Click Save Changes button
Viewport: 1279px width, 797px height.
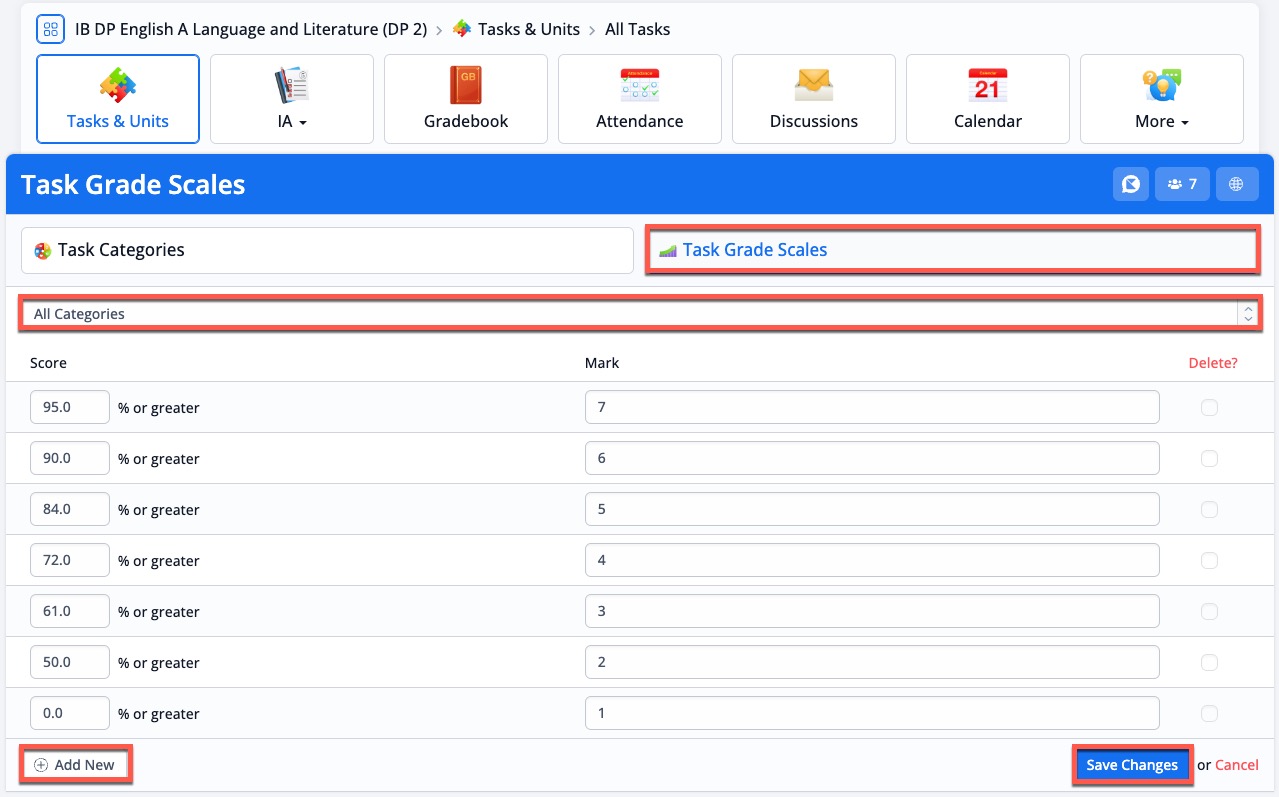[1132, 765]
